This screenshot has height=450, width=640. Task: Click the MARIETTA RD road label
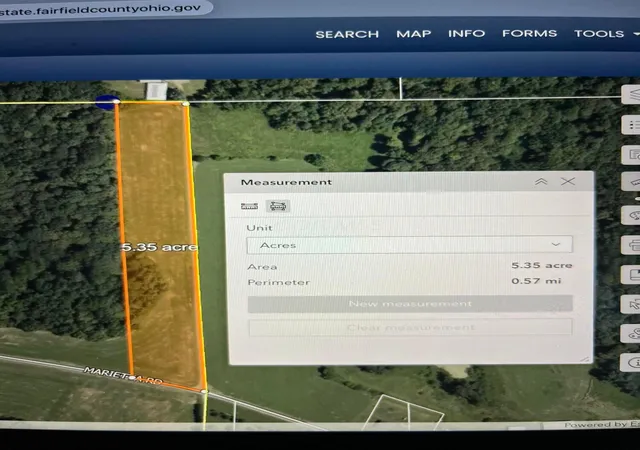(123, 376)
